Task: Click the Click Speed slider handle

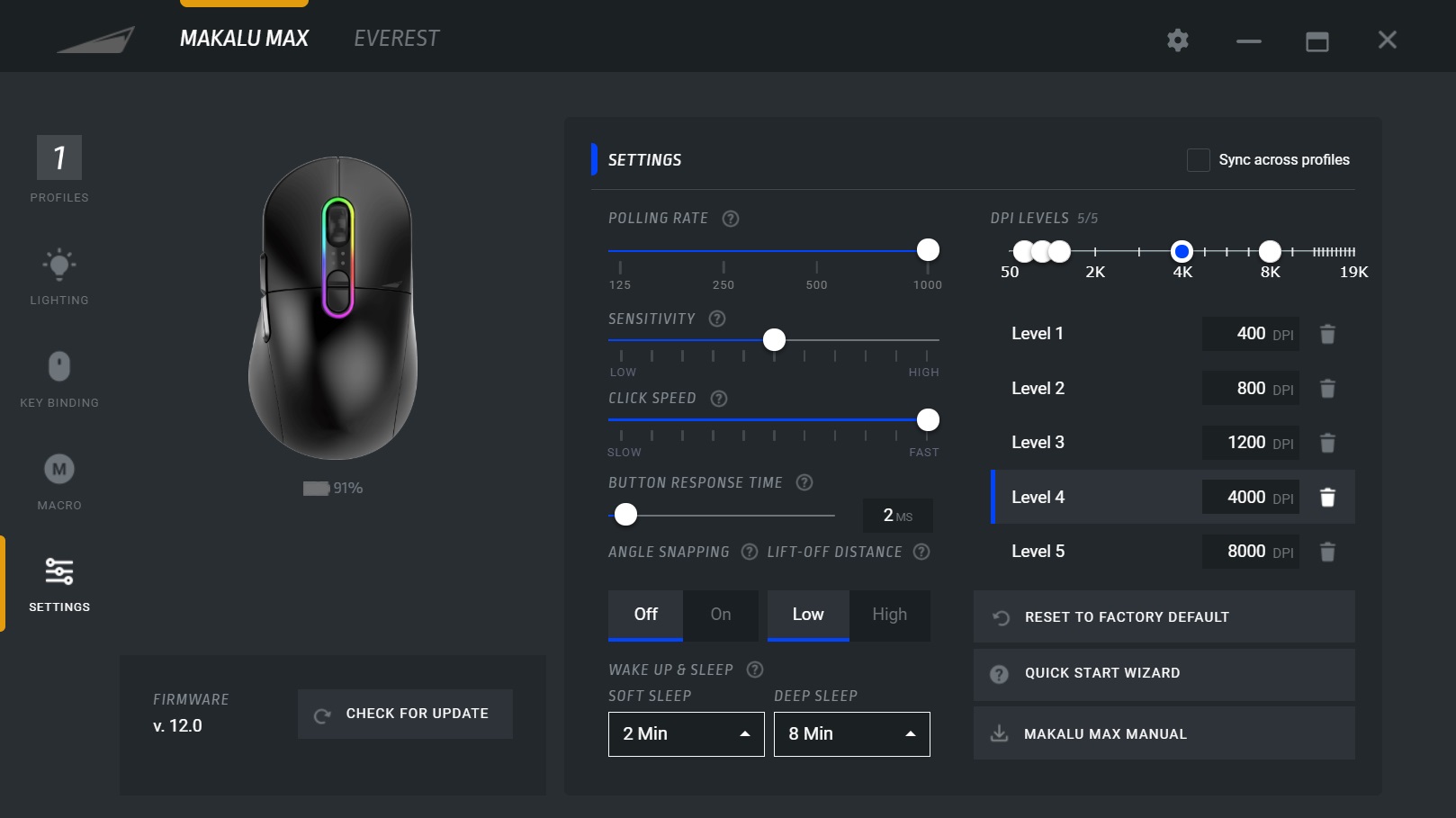Action: (928, 420)
